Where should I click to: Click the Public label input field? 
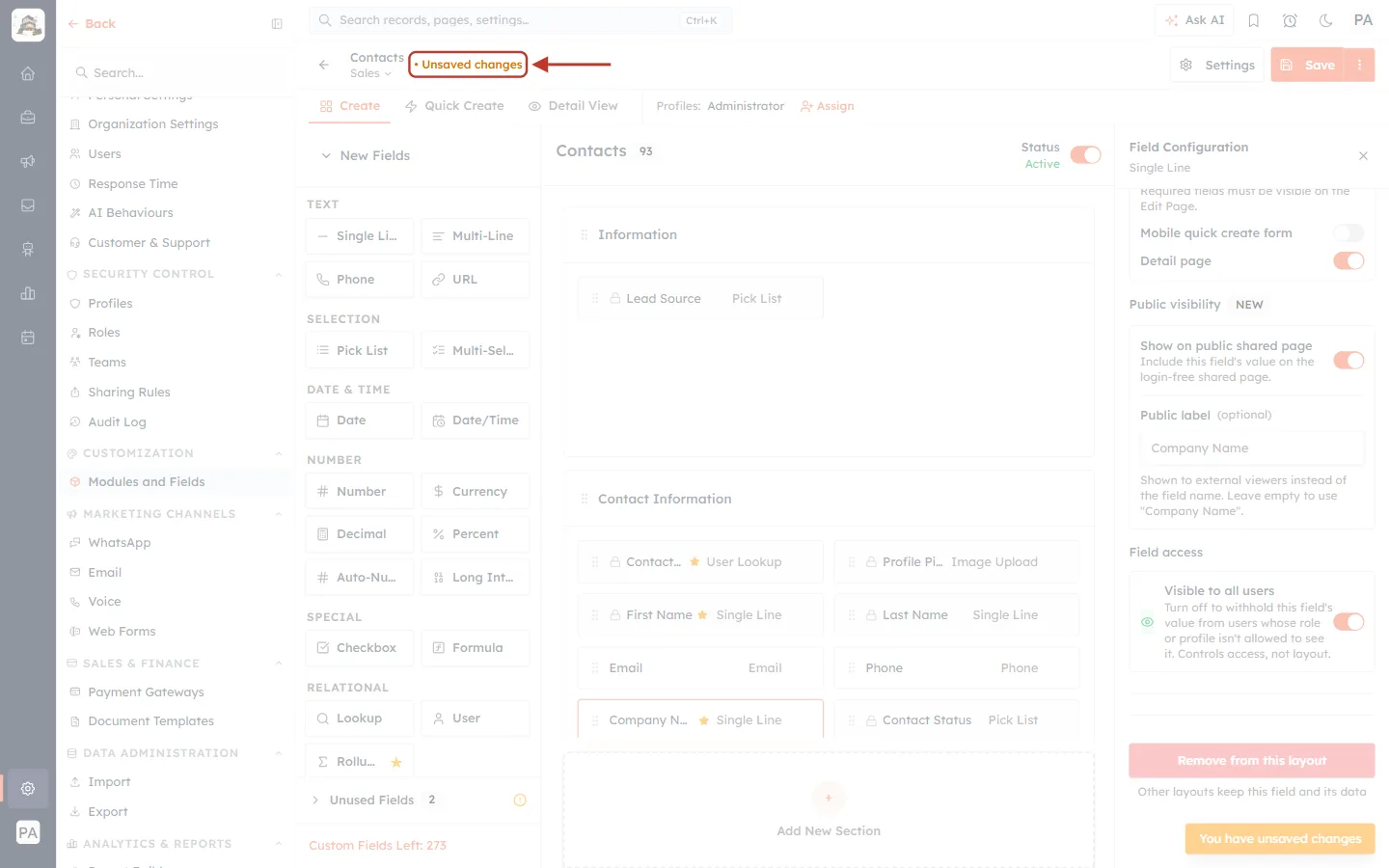[x=1252, y=448]
